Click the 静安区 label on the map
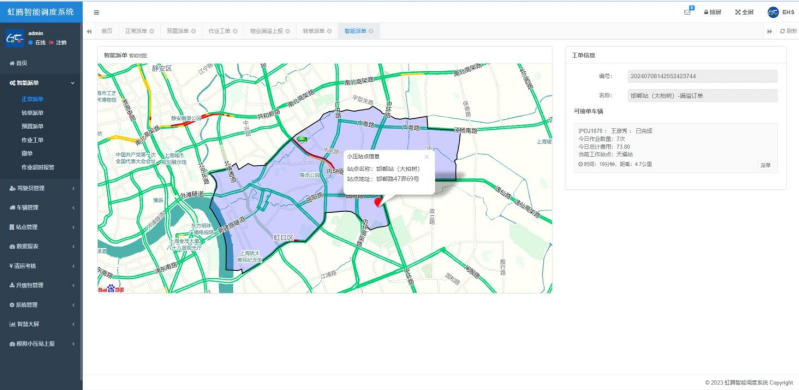Image resolution: width=799 pixels, height=390 pixels. 162,68
